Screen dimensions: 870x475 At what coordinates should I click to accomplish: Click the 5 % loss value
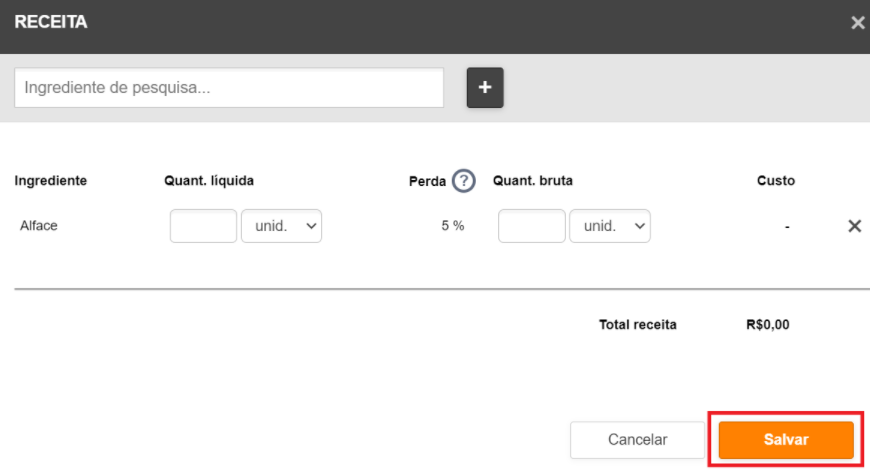point(453,226)
